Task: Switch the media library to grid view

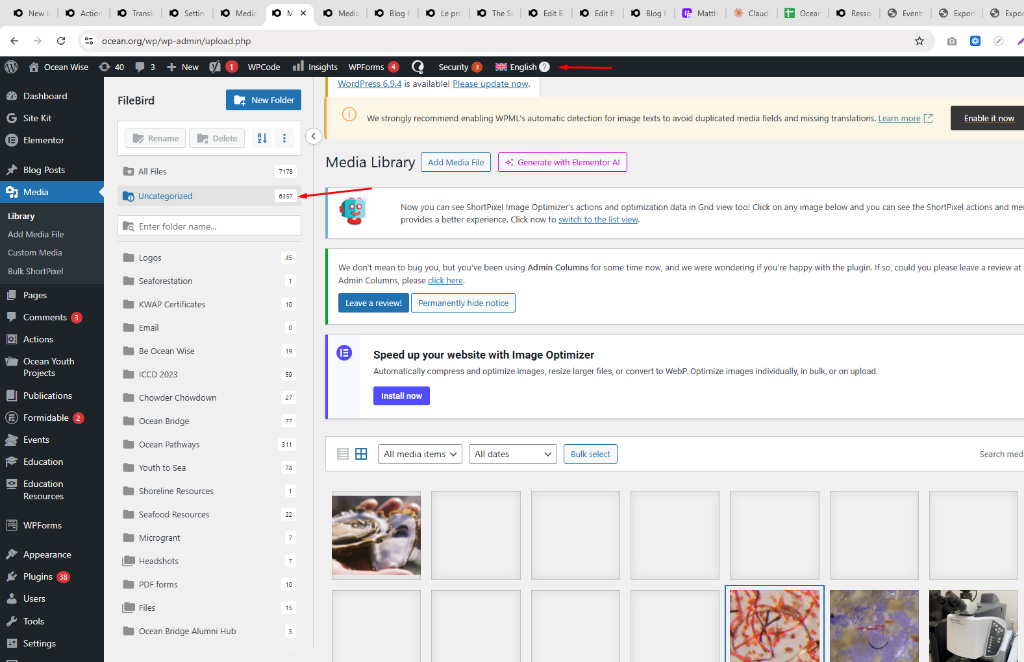Action: (361, 454)
